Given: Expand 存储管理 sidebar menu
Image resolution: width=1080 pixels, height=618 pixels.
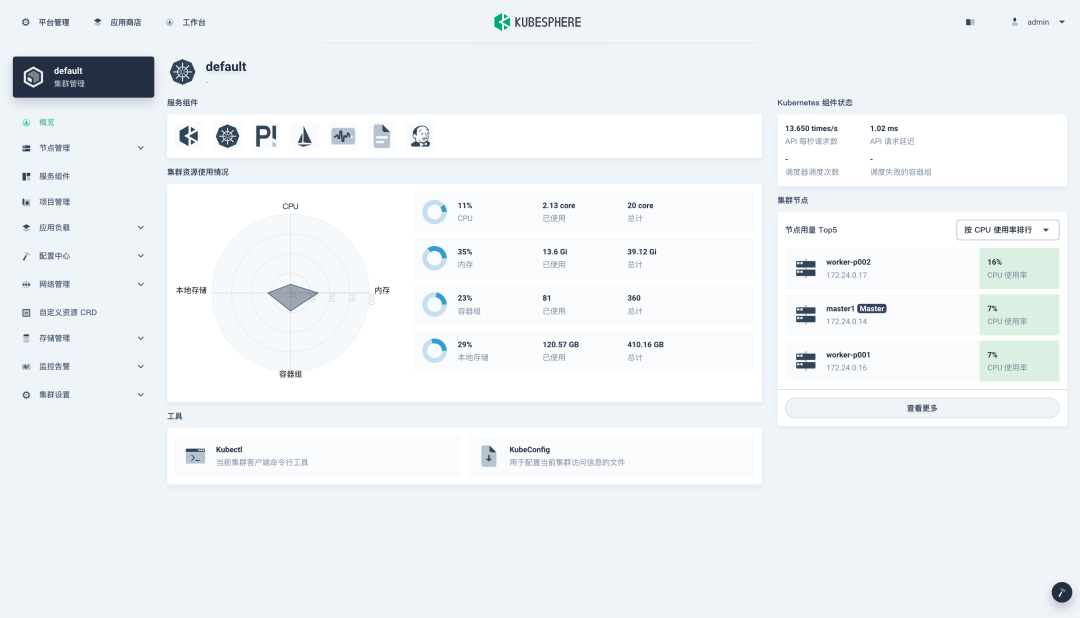Looking at the screenshot, I should pos(141,338).
